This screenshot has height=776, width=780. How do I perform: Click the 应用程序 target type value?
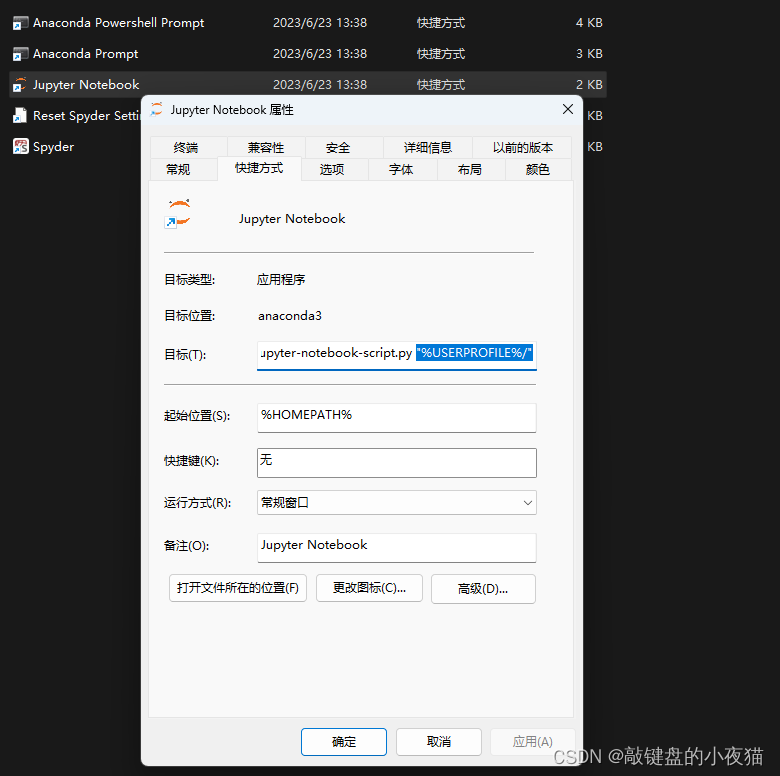281,280
